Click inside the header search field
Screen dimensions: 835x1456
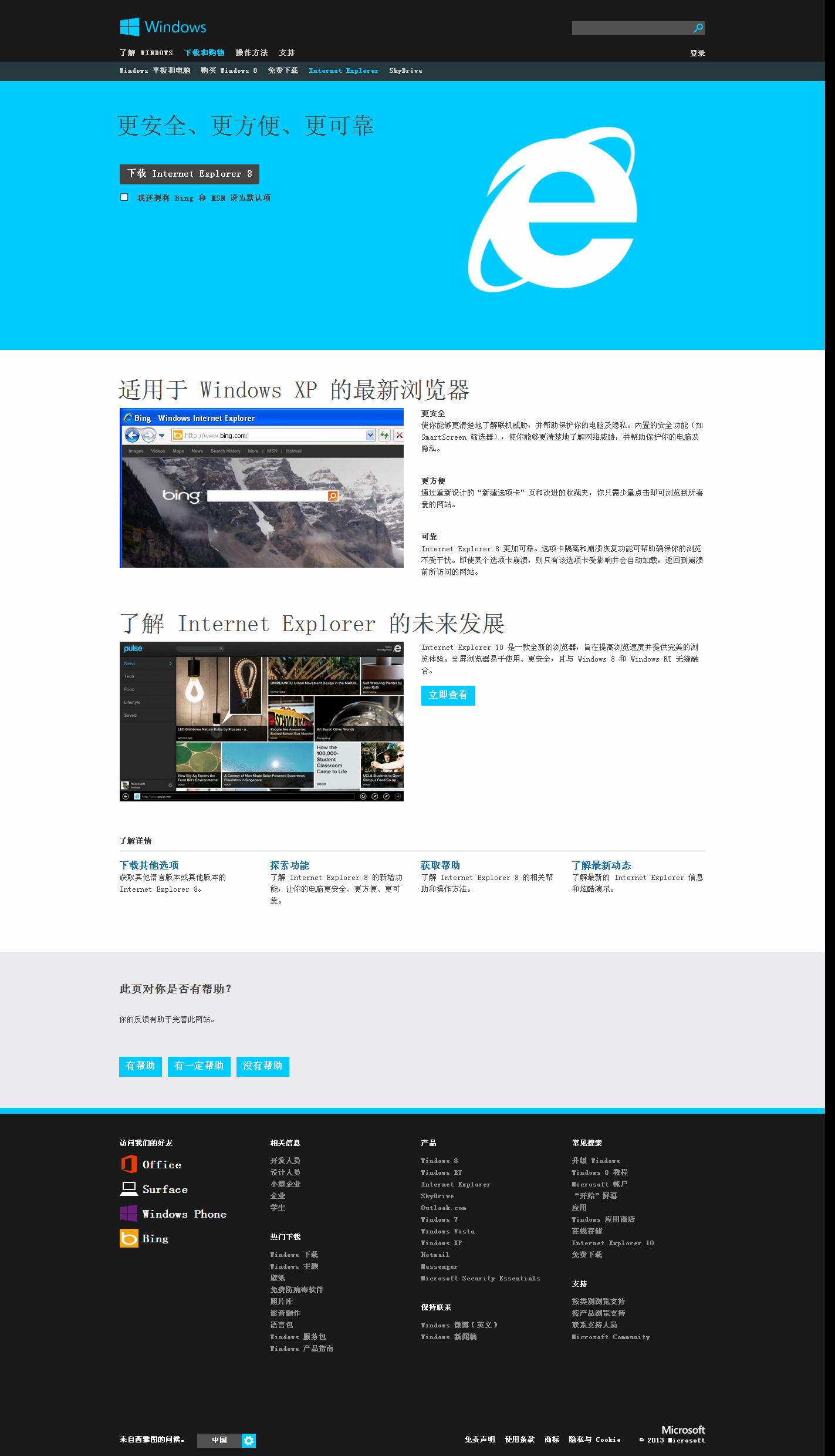pos(631,28)
